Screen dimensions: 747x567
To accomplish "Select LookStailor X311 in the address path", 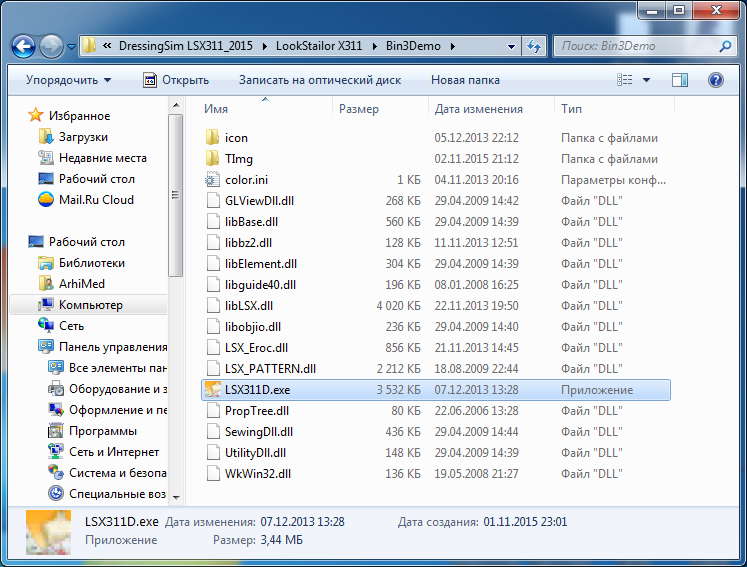I will [319, 46].
